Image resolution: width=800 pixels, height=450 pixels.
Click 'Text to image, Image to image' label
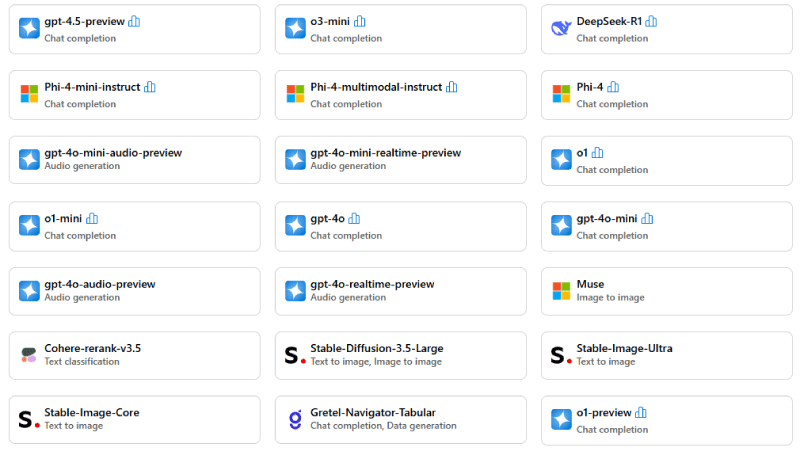click(376, 362)
